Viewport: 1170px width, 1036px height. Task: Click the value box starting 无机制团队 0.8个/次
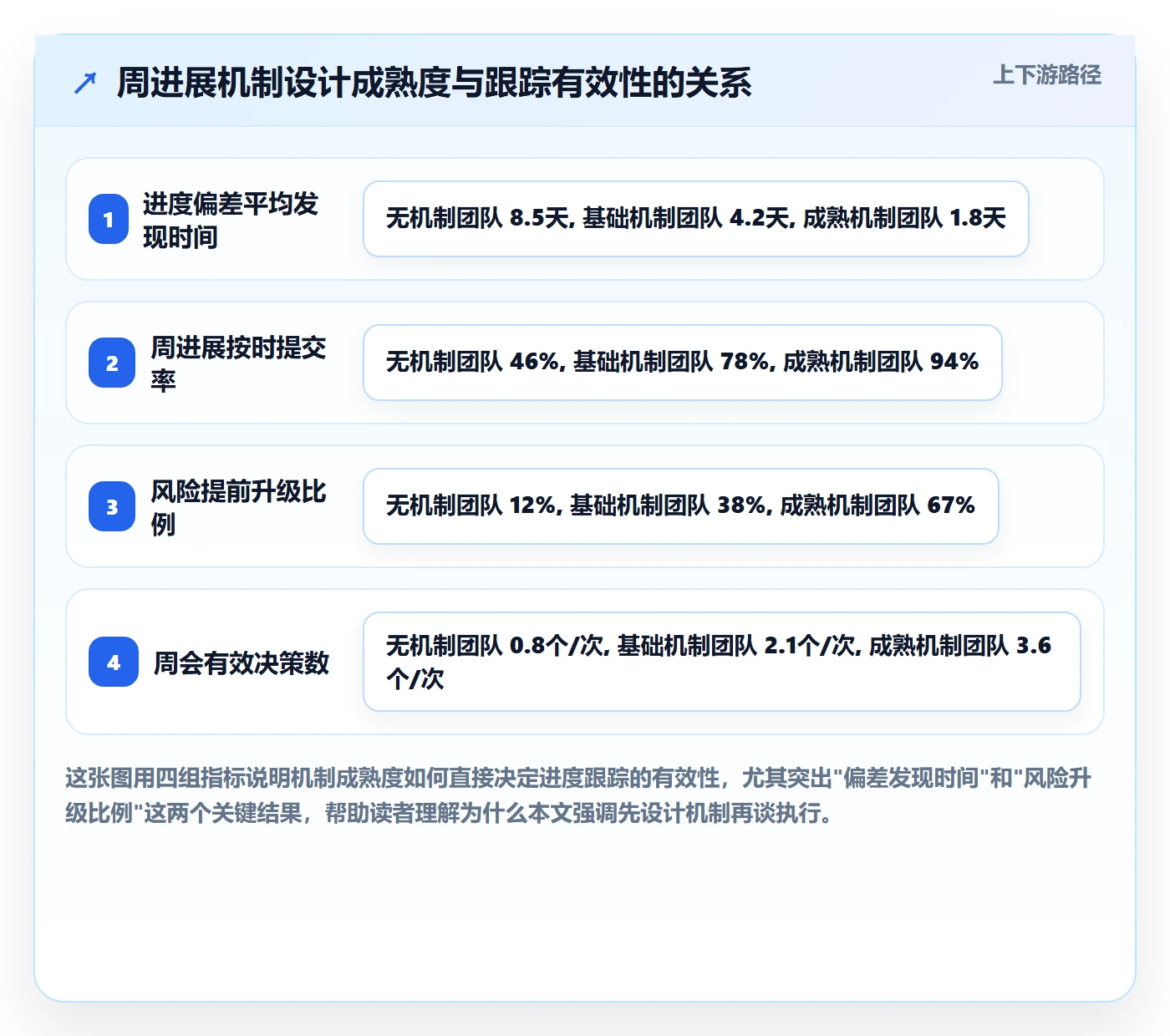(722, 662)
